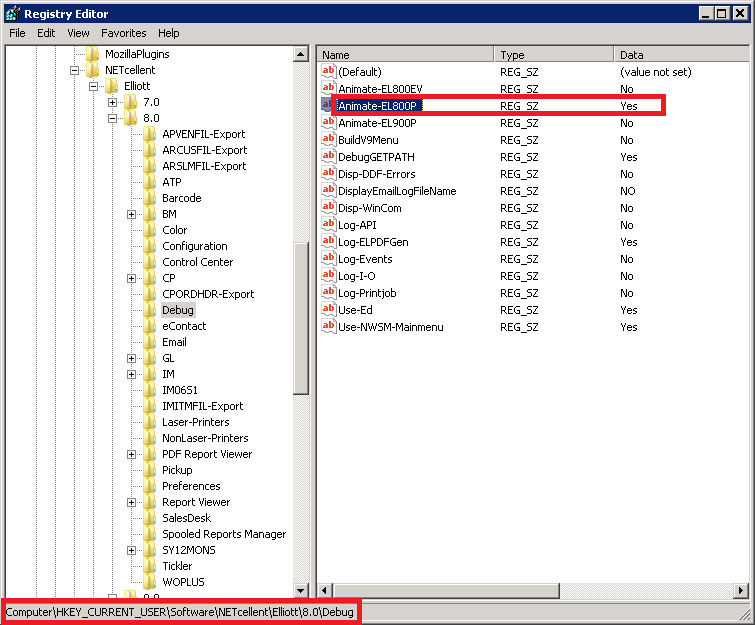
Task: Click the folder icon of NETcellent key
Action: pos(92,70)
